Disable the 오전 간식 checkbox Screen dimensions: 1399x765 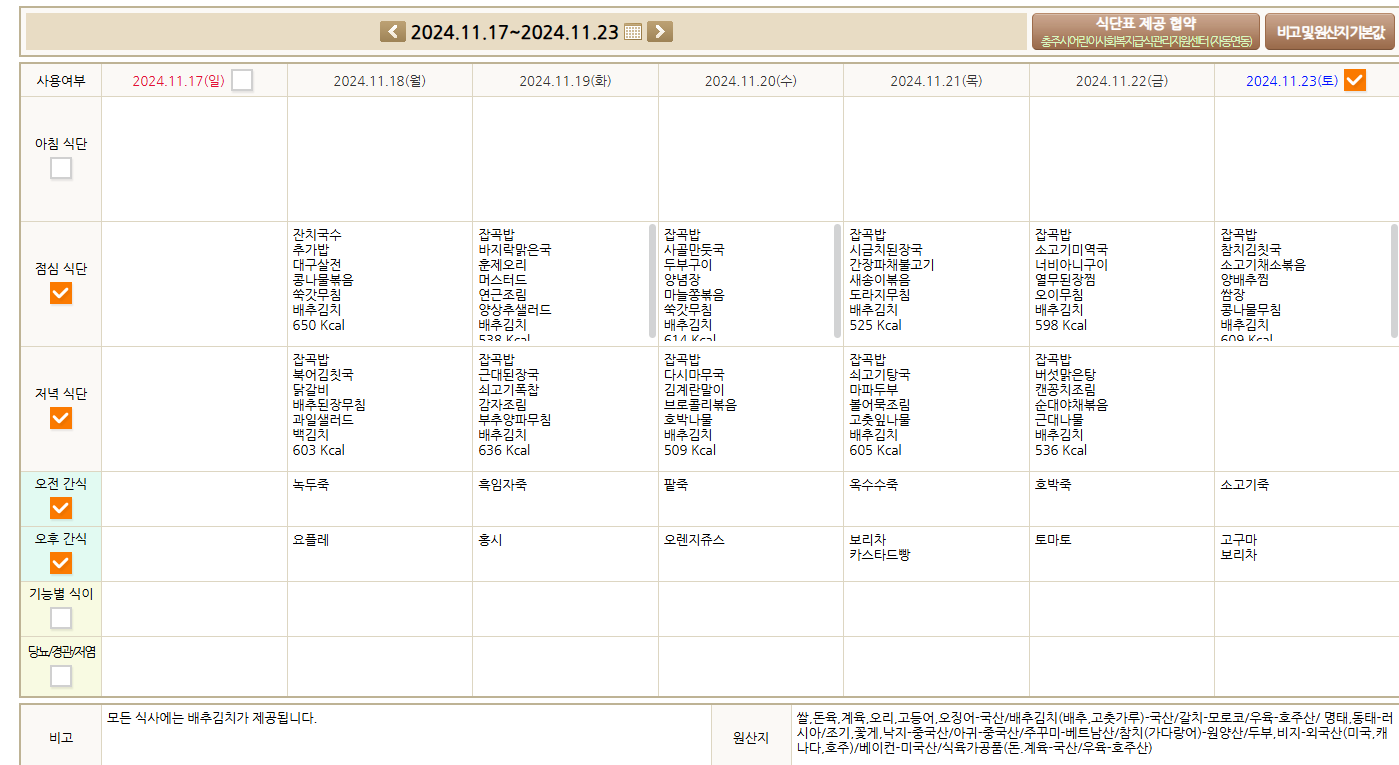61,508
